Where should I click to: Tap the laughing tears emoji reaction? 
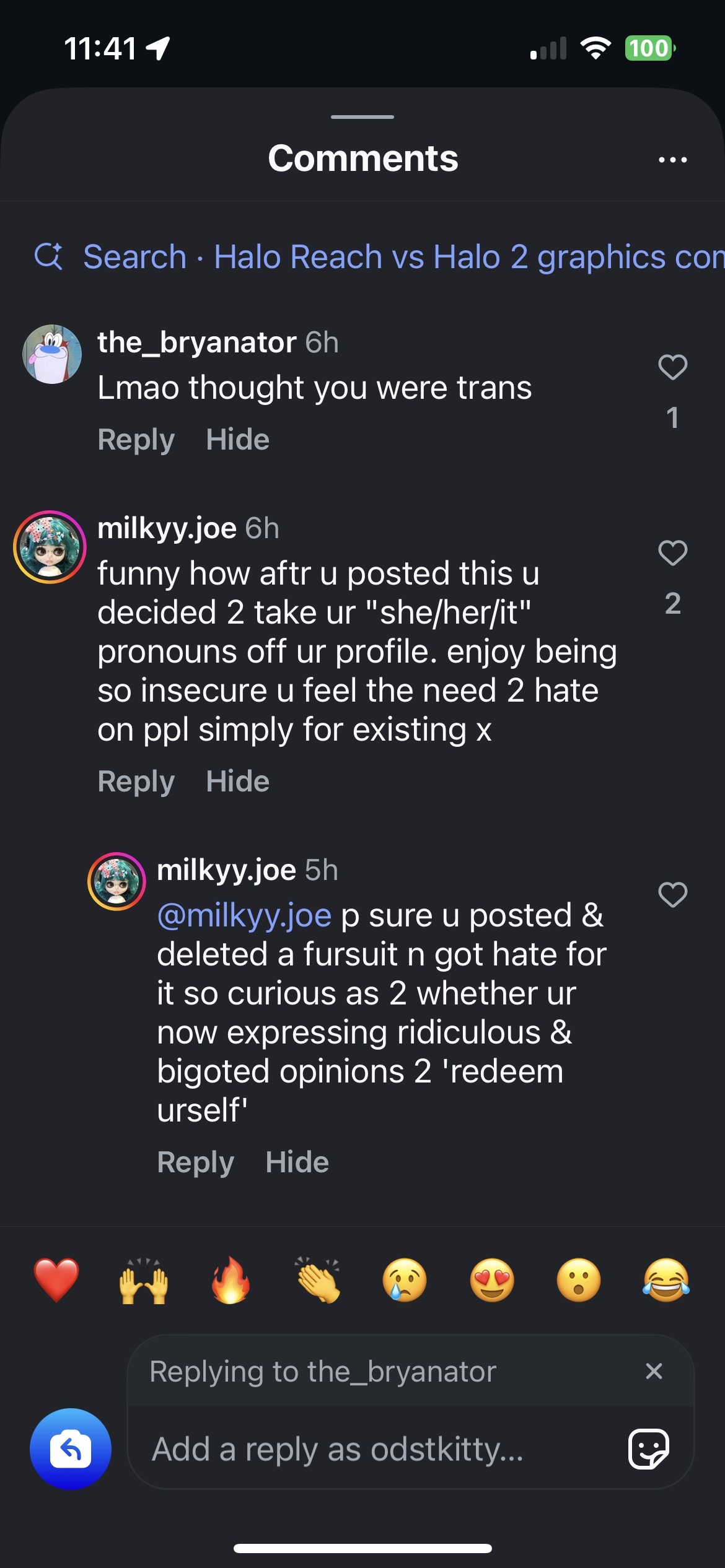(666, 1280)
